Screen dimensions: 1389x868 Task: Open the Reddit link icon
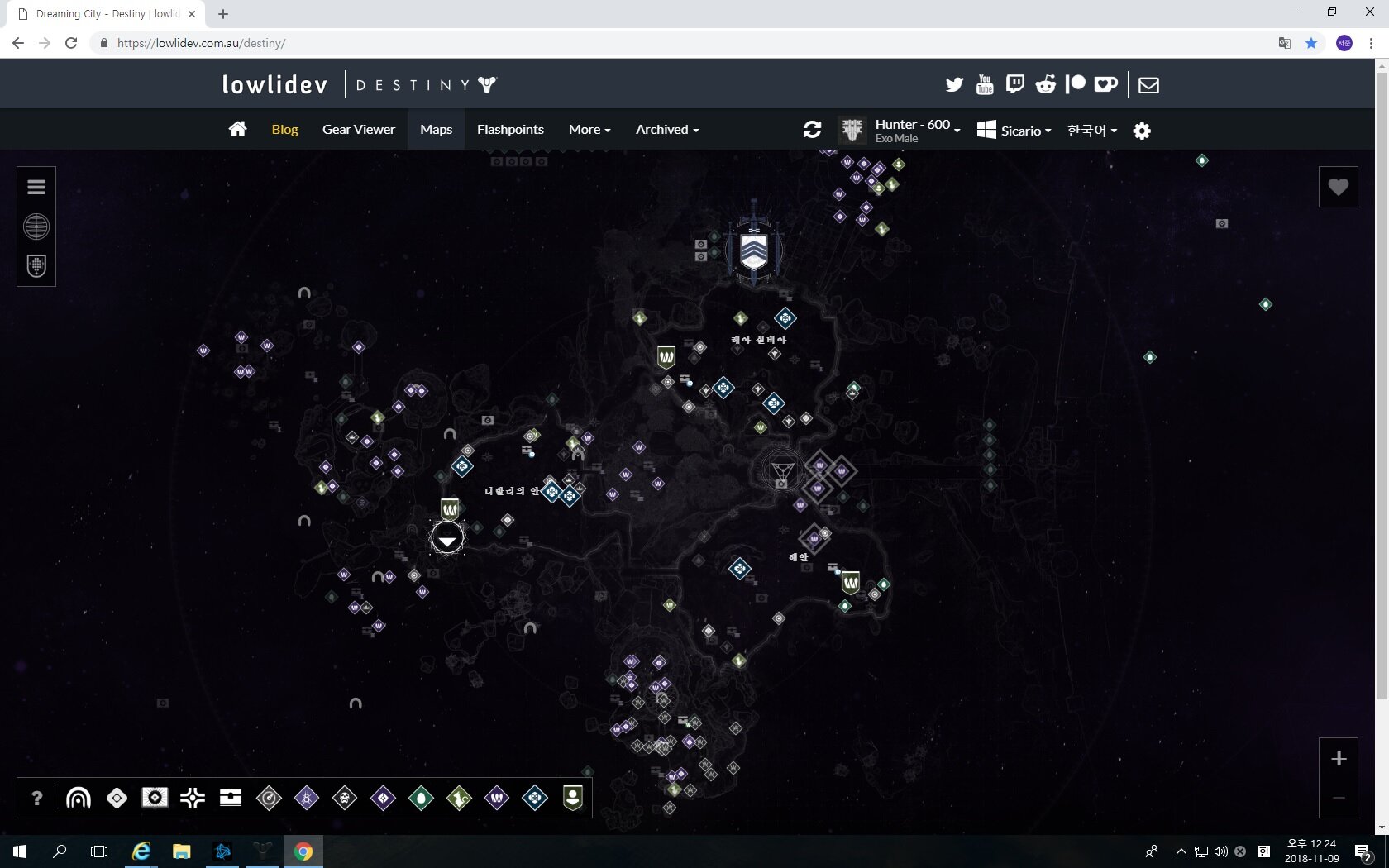[1046, 84]
